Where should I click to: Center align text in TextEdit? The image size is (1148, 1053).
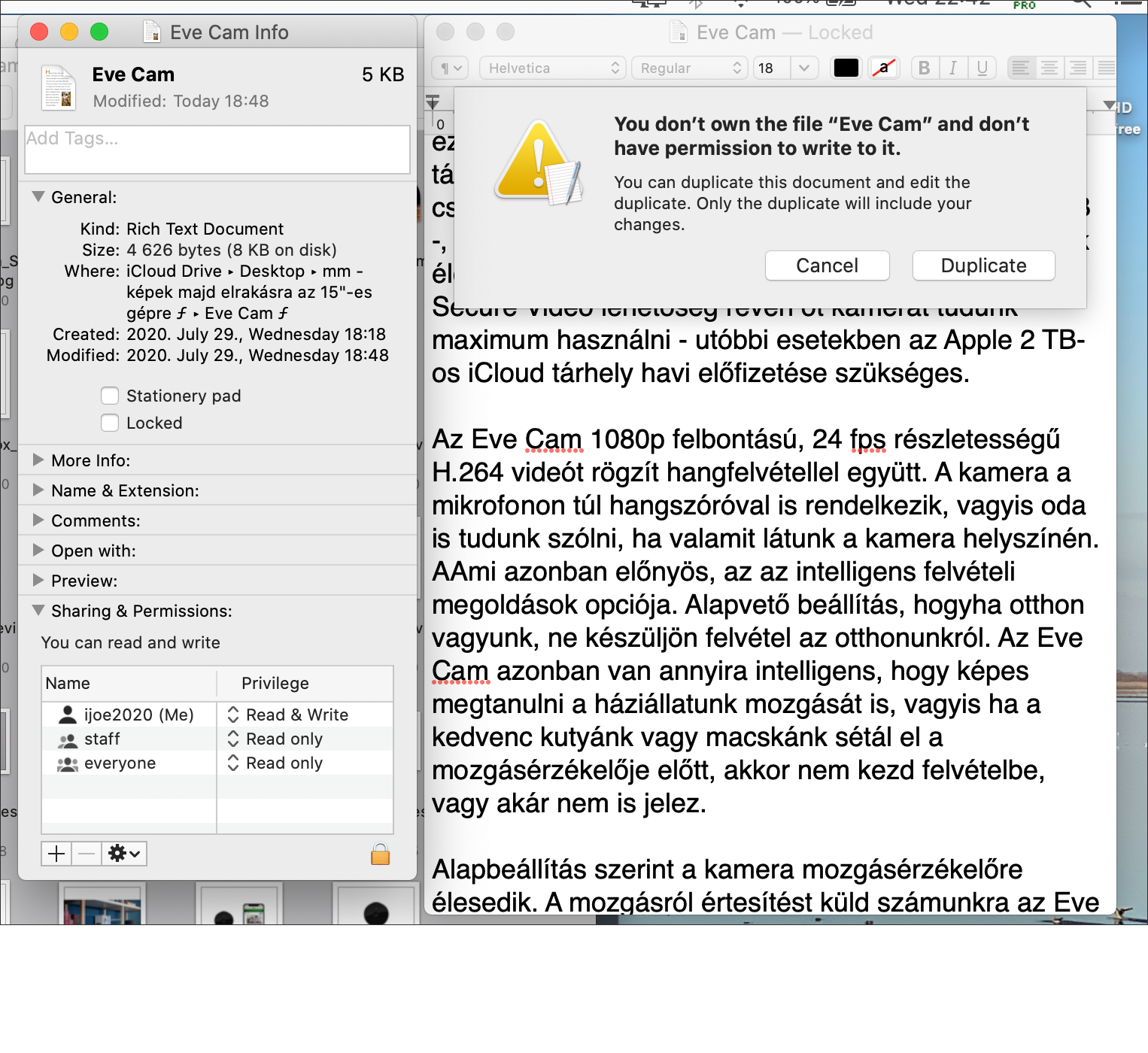click(1049, 68)
